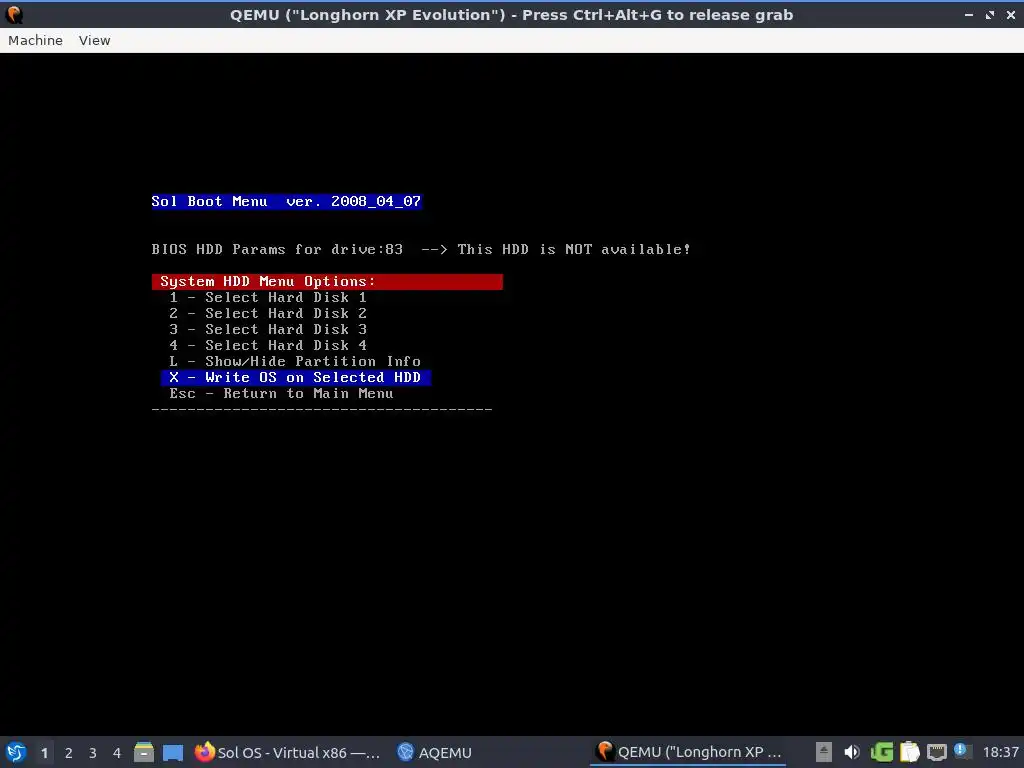Open the View menu
Viewport: 1024px width, 768px height.
tap(94, 40)
